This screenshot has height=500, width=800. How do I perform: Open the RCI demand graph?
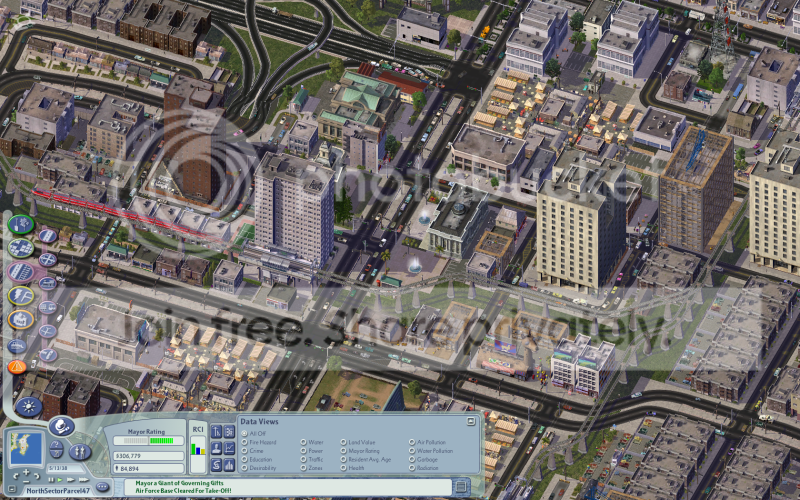(198, 455)
